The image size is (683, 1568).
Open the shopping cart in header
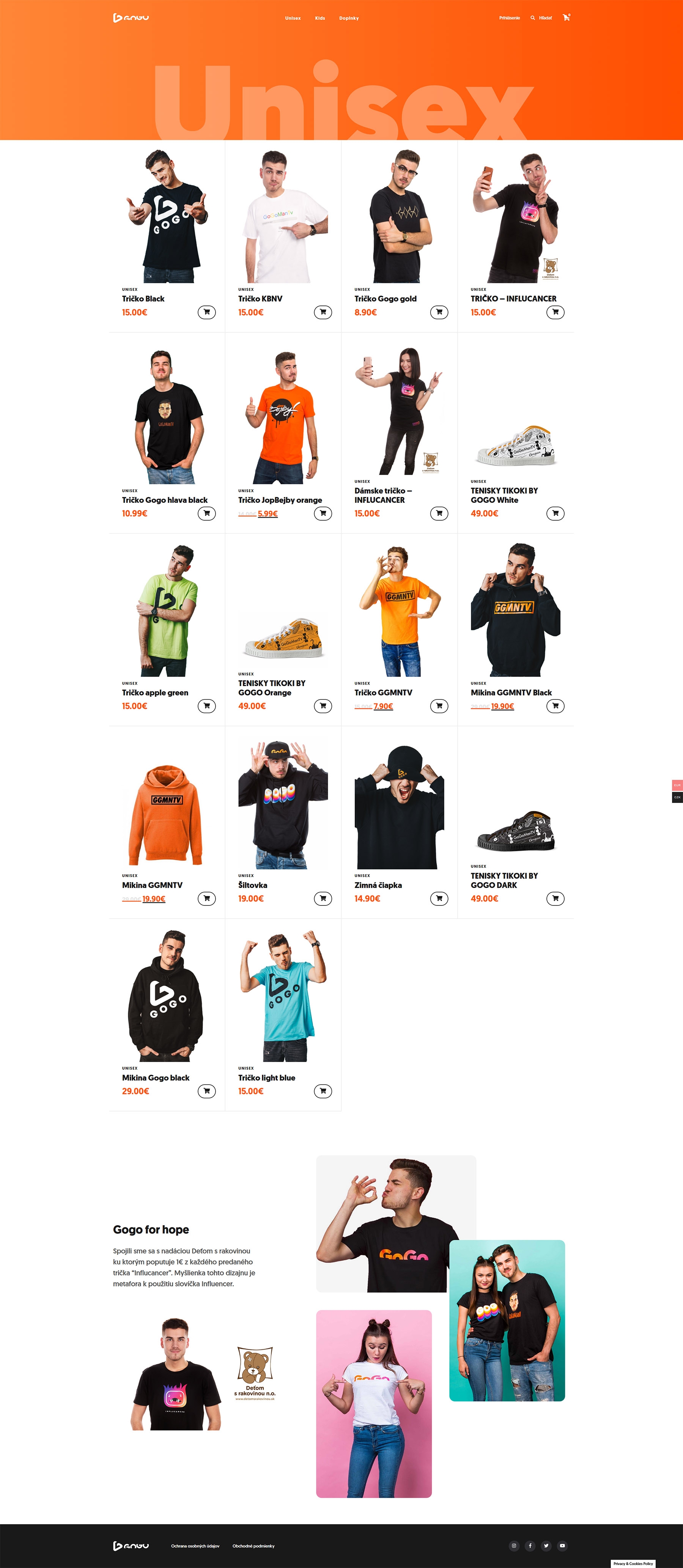tap(566, 18)
